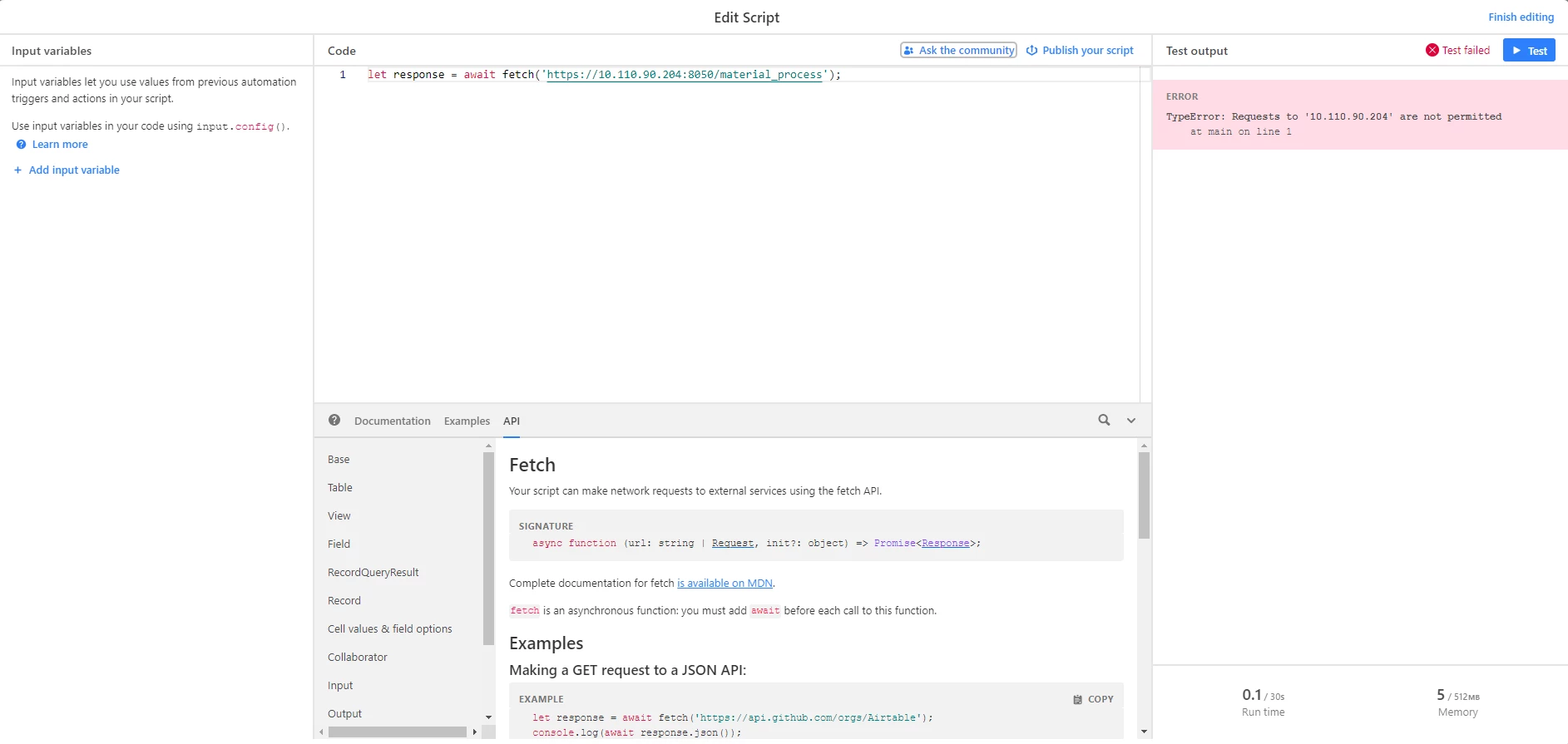Run the script with the Test button
Image resolution: width=1568 pixels, height=744 pixels.
tap(1529, 51)
